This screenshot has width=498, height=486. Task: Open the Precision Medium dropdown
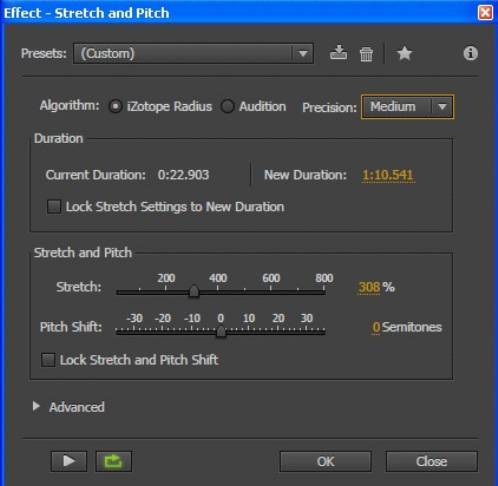click(407, 107)
